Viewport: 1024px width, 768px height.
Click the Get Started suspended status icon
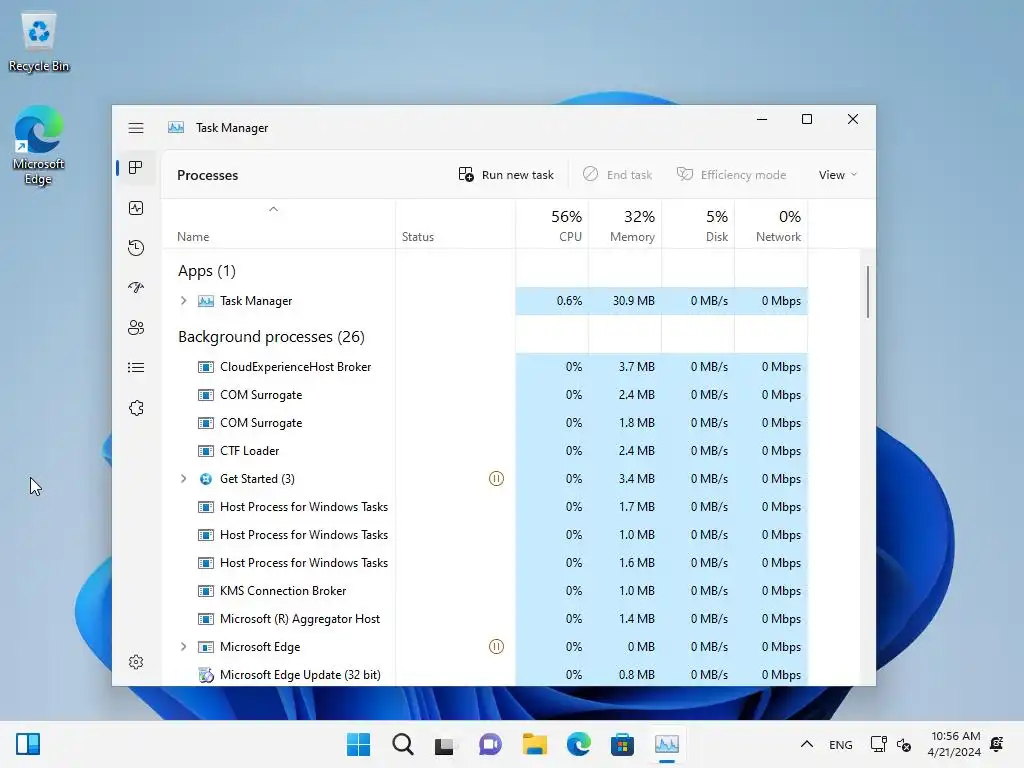pos(496,479)
